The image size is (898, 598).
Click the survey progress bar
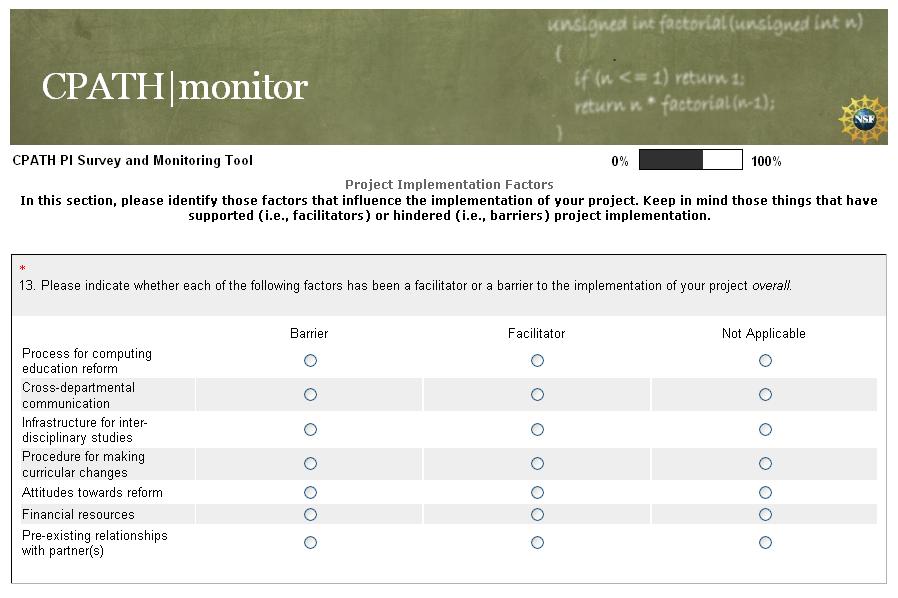tap(690, 160)
